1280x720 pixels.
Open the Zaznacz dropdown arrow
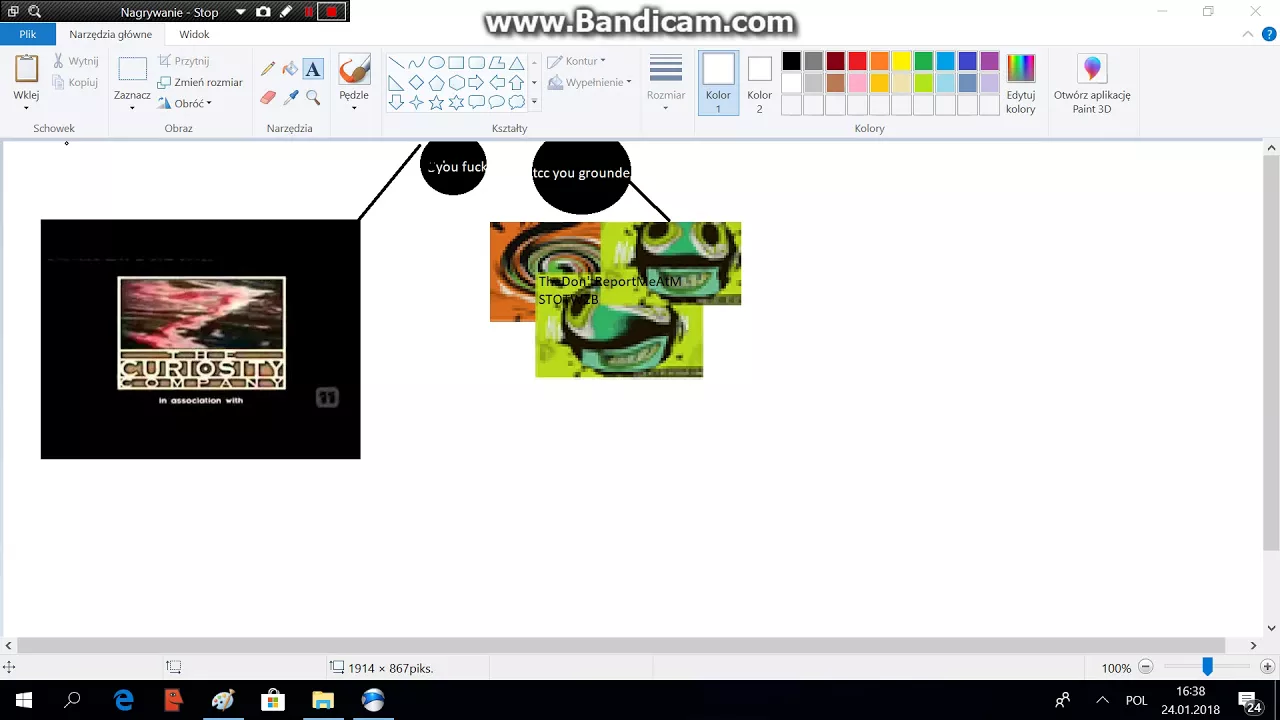(132, 107)
